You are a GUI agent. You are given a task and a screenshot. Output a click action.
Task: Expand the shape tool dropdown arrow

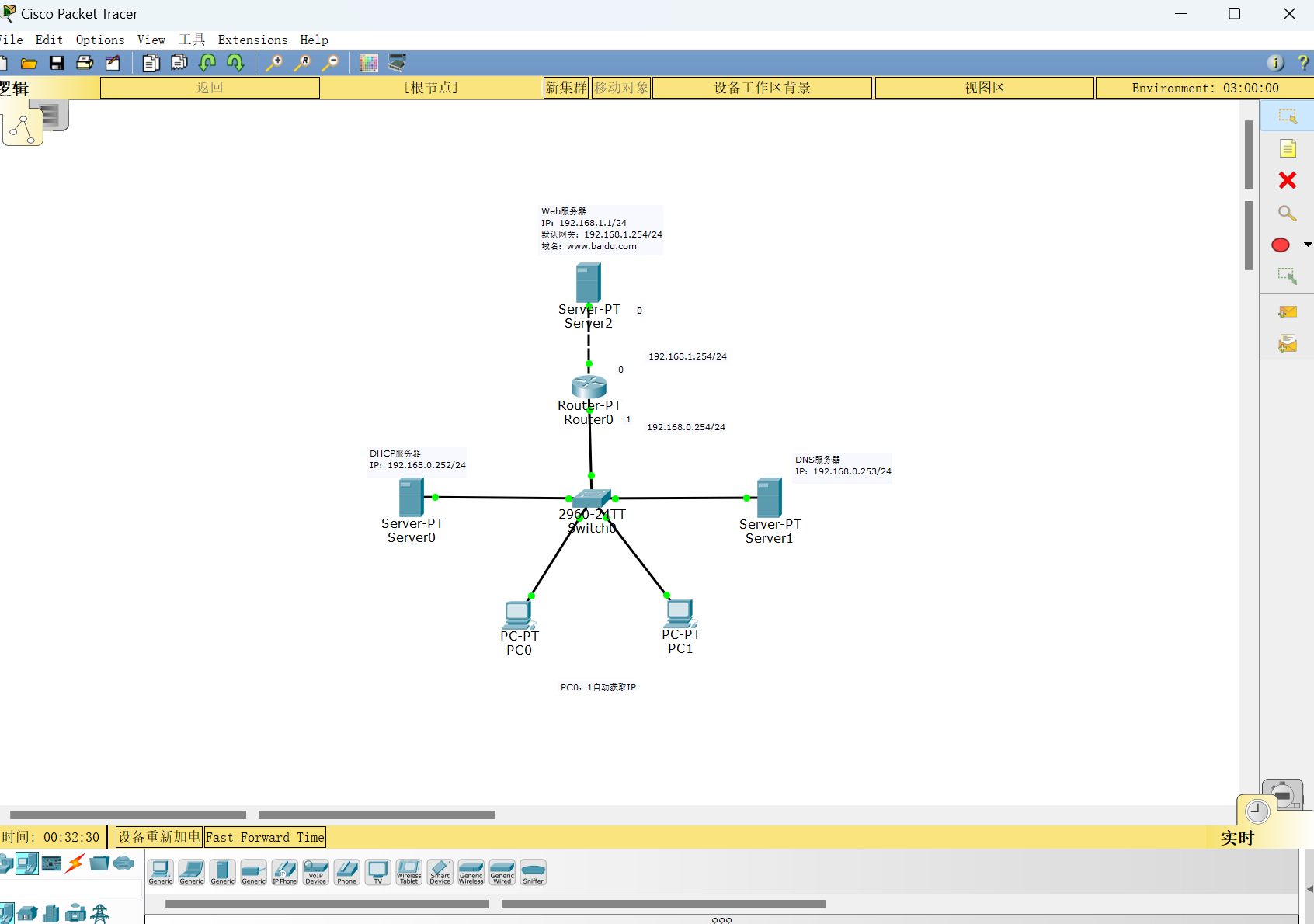(x=1308, y=245)
